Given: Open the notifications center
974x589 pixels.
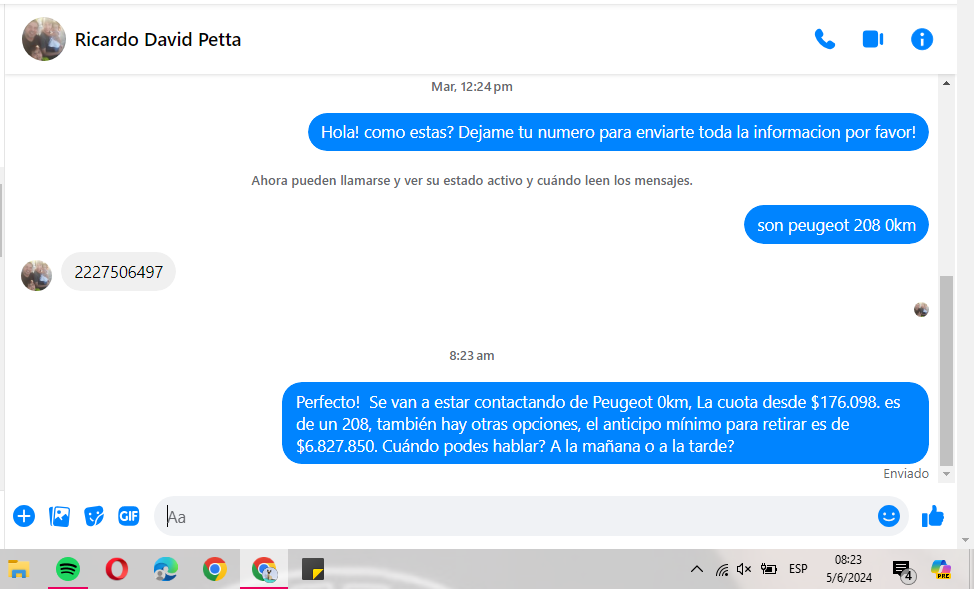Looking at the screenshot, I should 902,570.
